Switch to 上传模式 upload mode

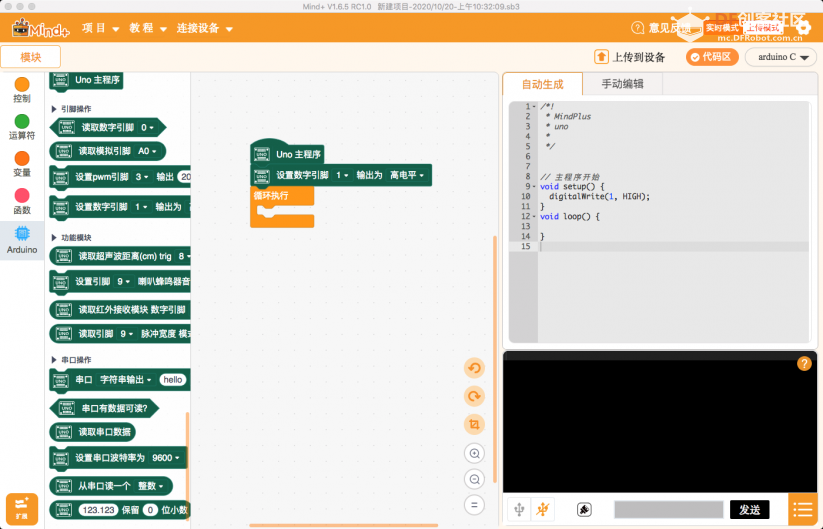pos(764,28)
